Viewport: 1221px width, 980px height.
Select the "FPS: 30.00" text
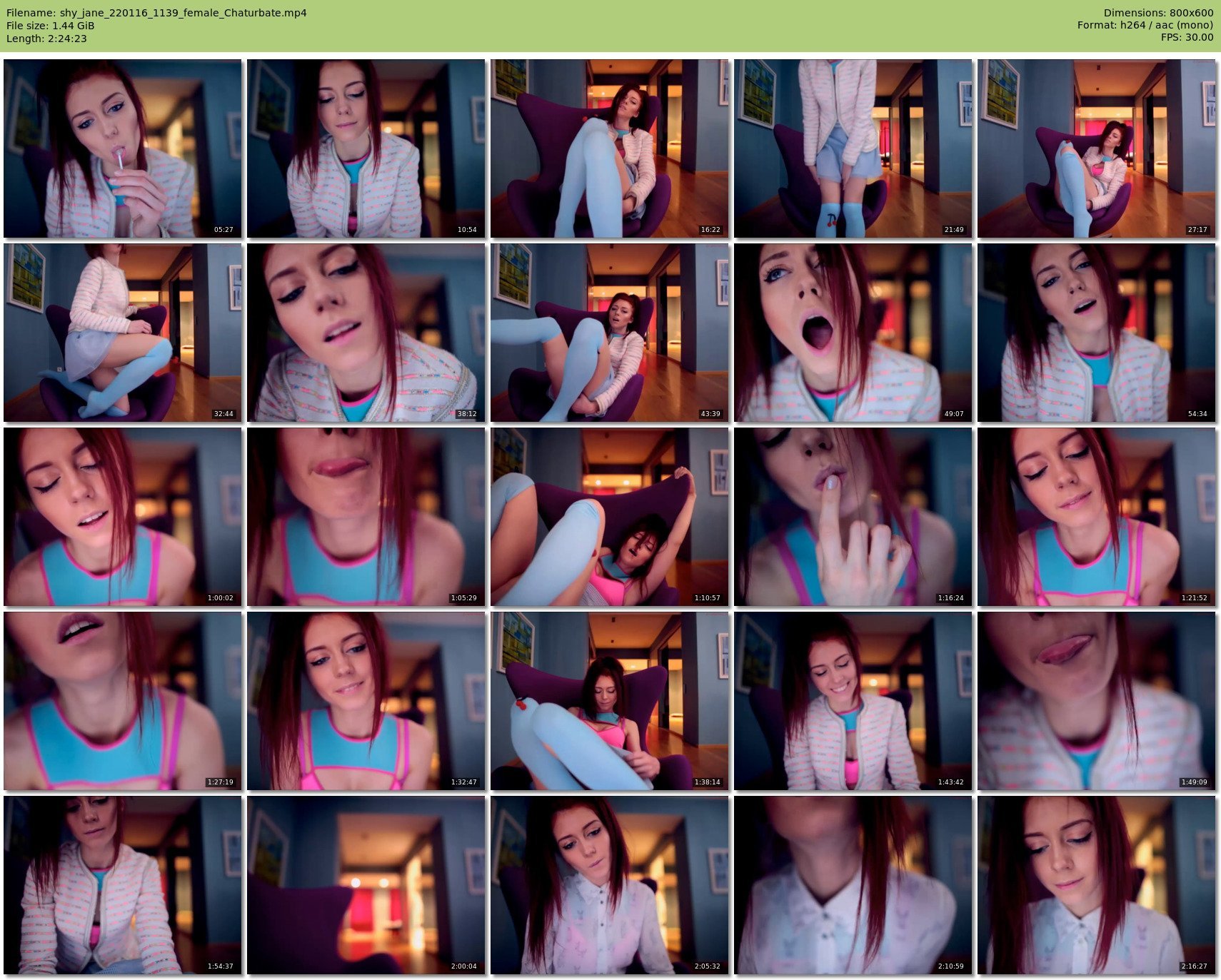coord(1187,37)
